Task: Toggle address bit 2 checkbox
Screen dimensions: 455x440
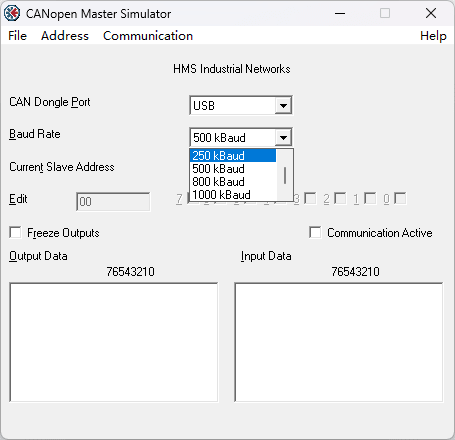Action: click(x=340, y=198)
